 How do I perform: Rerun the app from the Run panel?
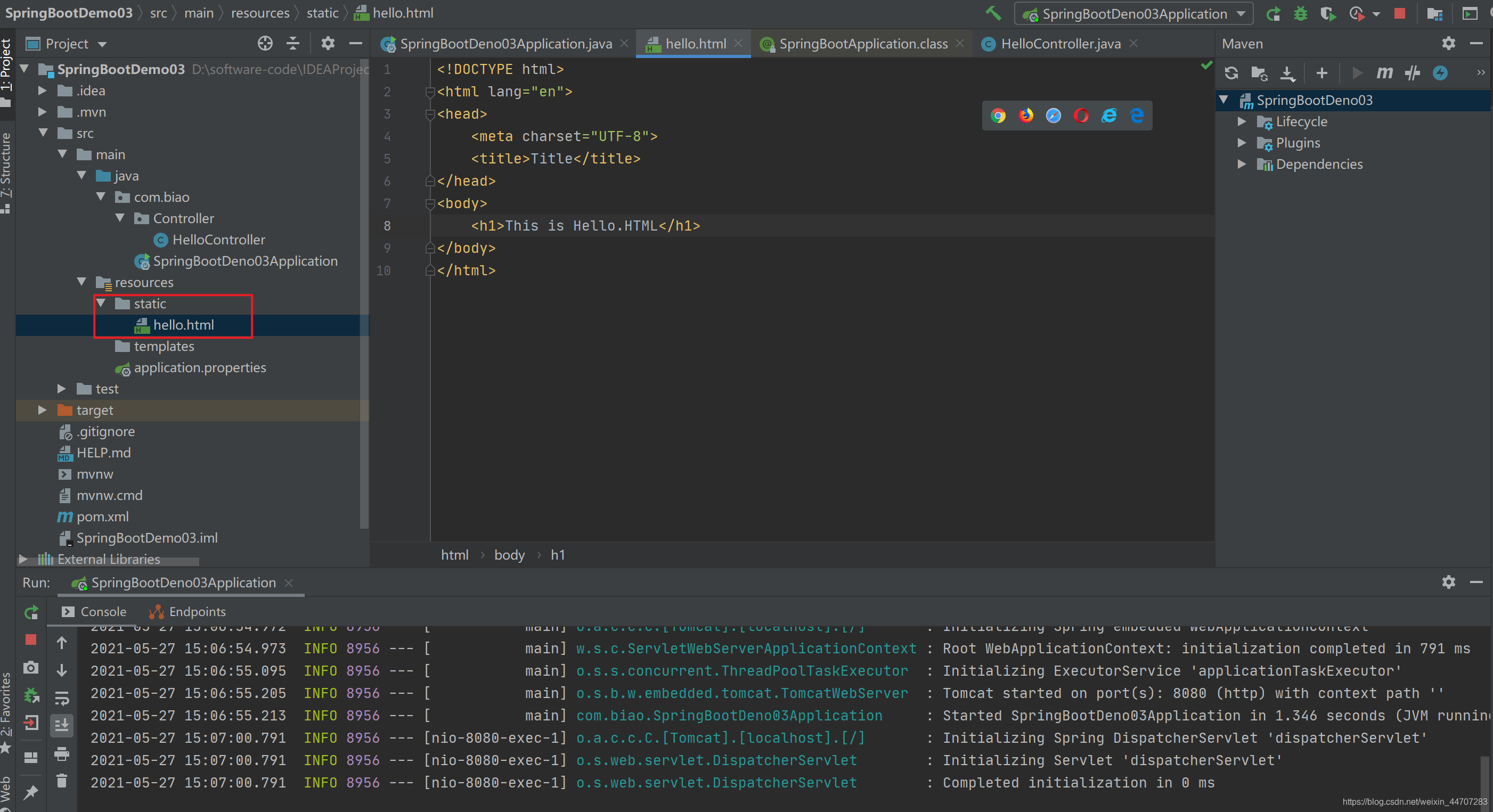pos(31,612)
